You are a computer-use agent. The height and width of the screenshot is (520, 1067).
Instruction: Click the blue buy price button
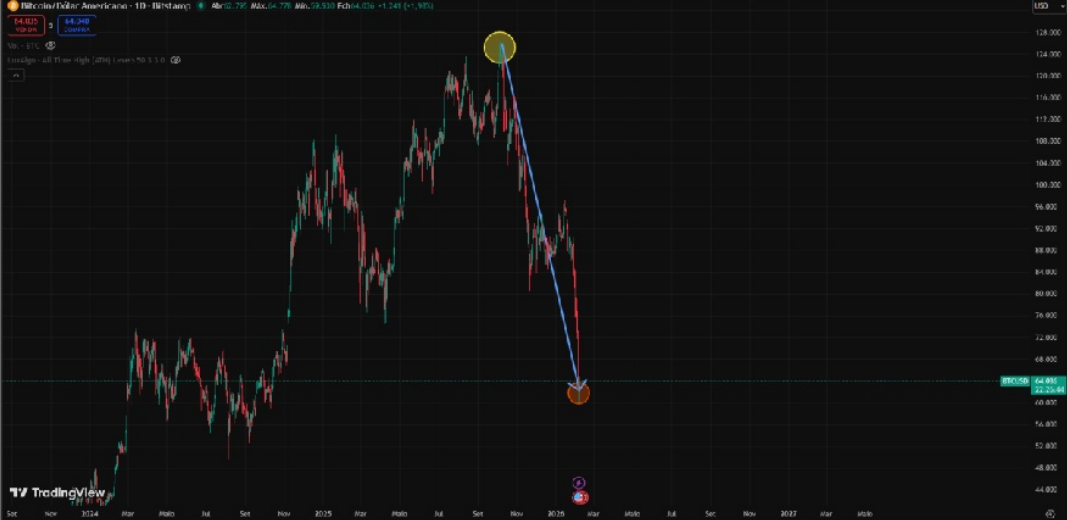pyautogui.click(x=77, y=25)
